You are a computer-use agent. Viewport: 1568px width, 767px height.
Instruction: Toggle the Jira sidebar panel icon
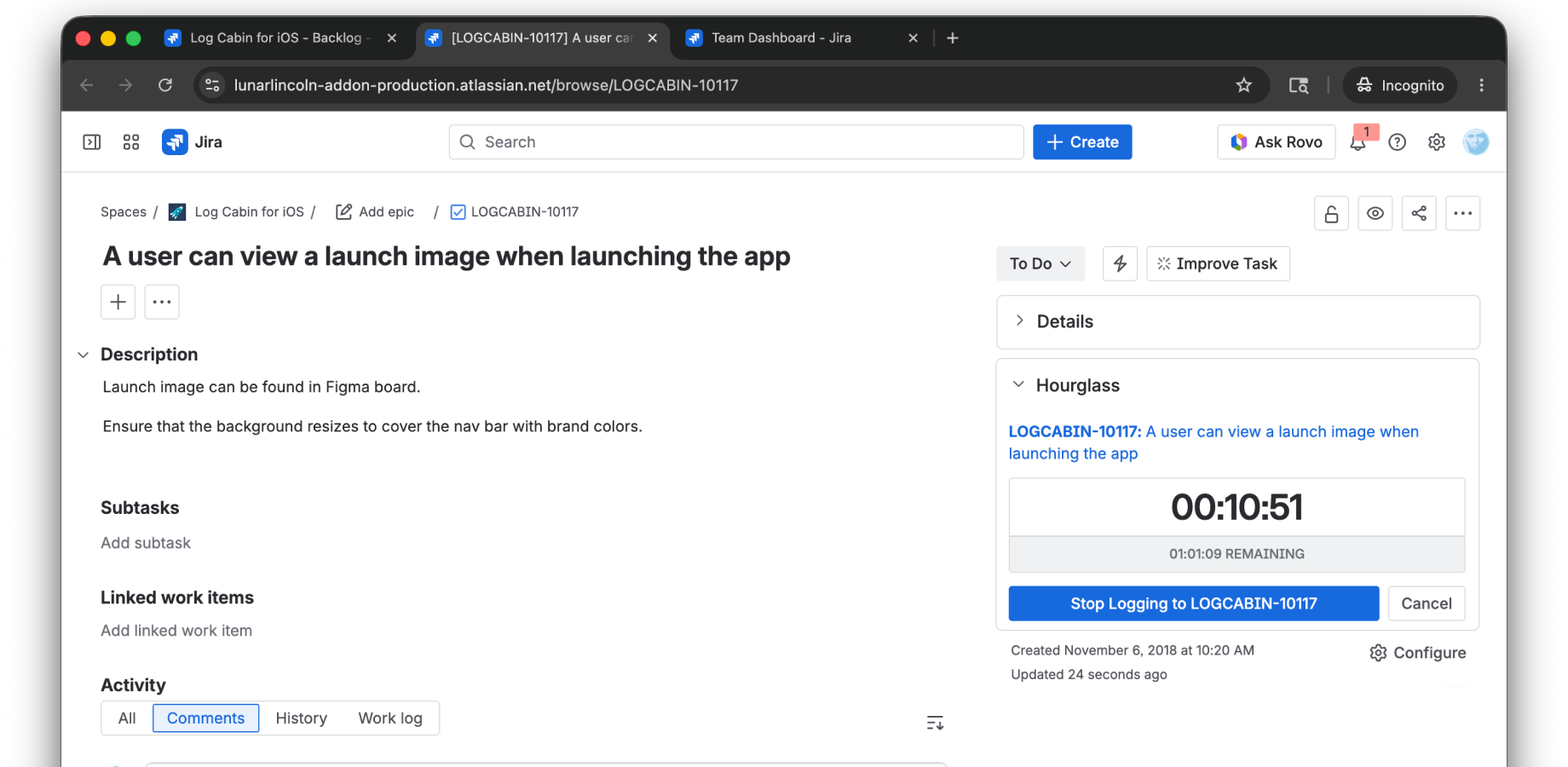coord(91,142)
